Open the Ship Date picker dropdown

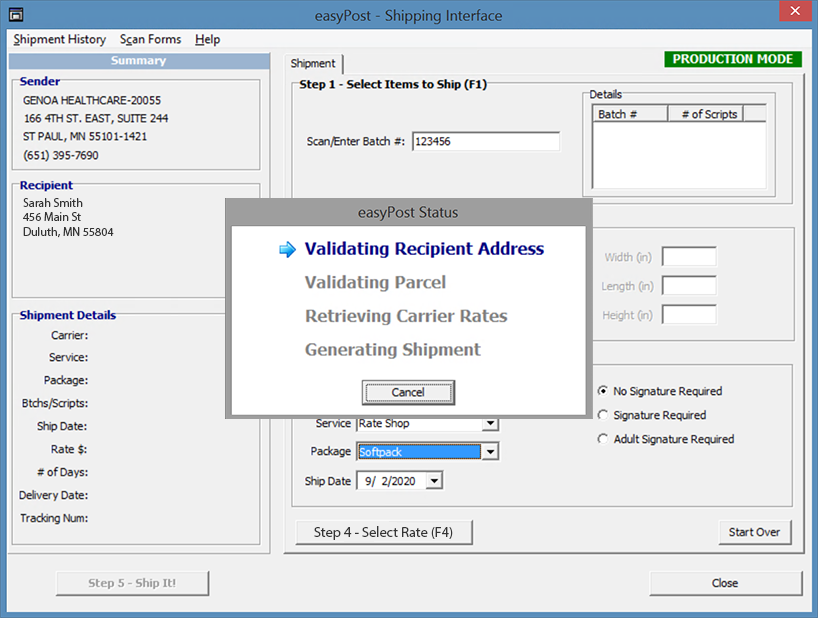(433, 481)
